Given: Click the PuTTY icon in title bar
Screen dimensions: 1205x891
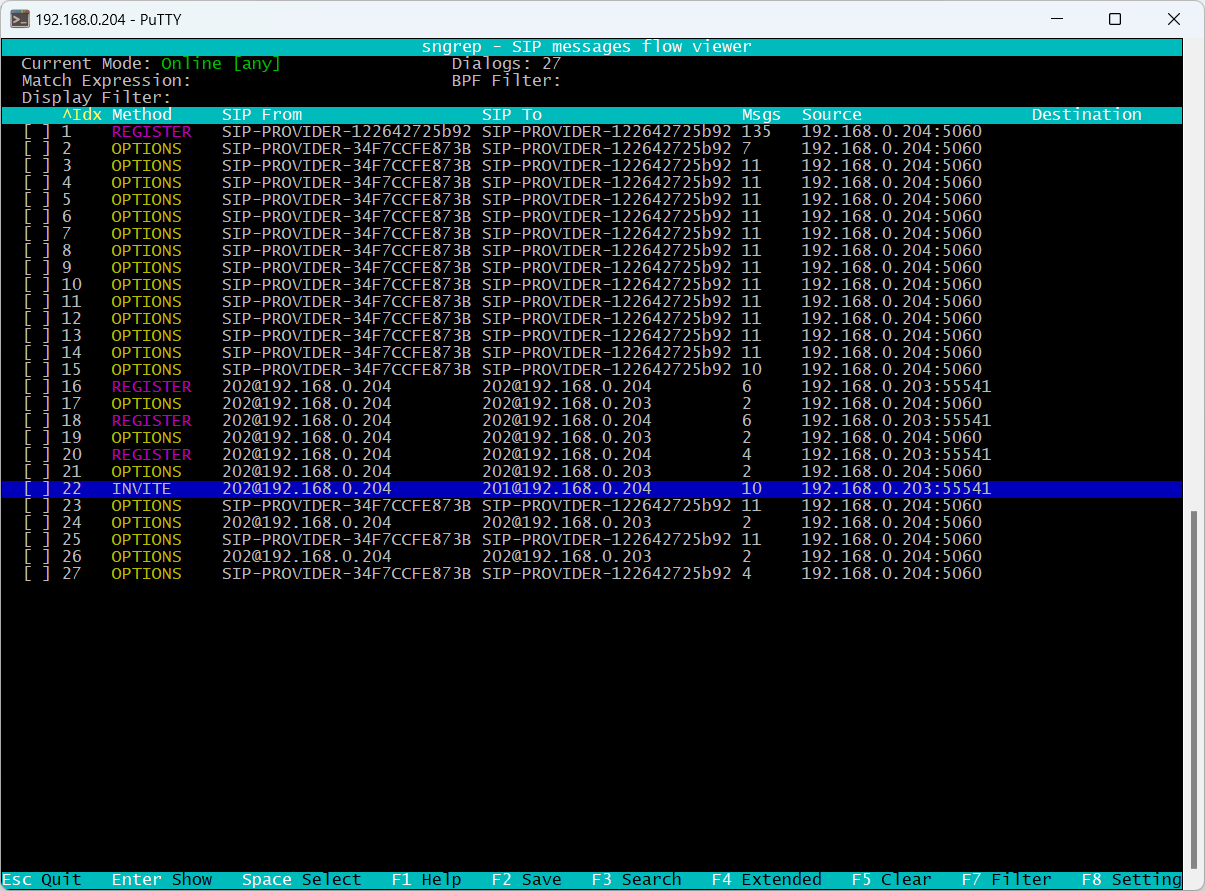Looking at the screenshot, I should 19,19.
